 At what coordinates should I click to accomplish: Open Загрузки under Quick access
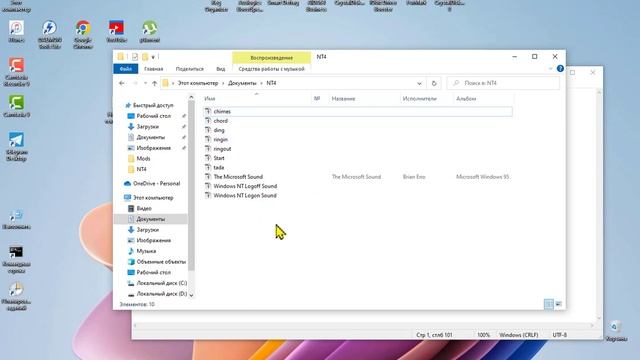point(147,127)
